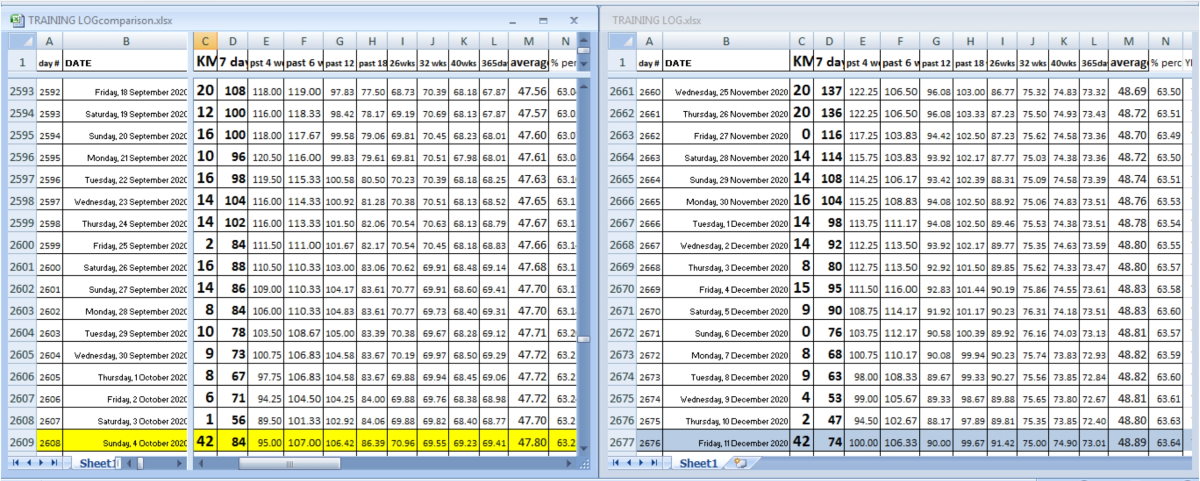Click Excel workbook icon of TRAINING LOGcomparison window
1200x481 pixels.
point(17,20)
